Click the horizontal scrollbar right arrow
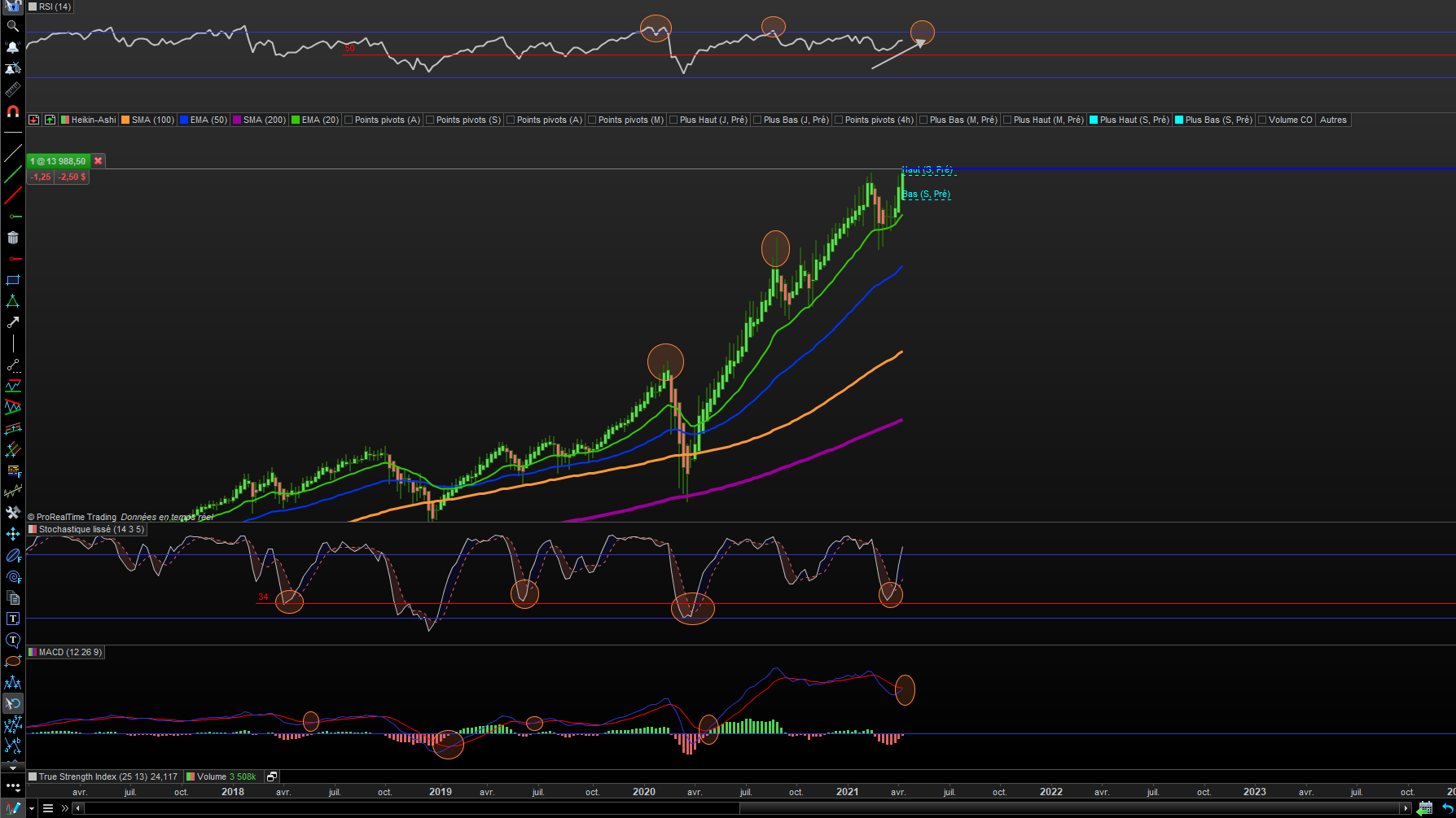Image resolution: width=1456 pixels, height=818 pixels. 1406,808
